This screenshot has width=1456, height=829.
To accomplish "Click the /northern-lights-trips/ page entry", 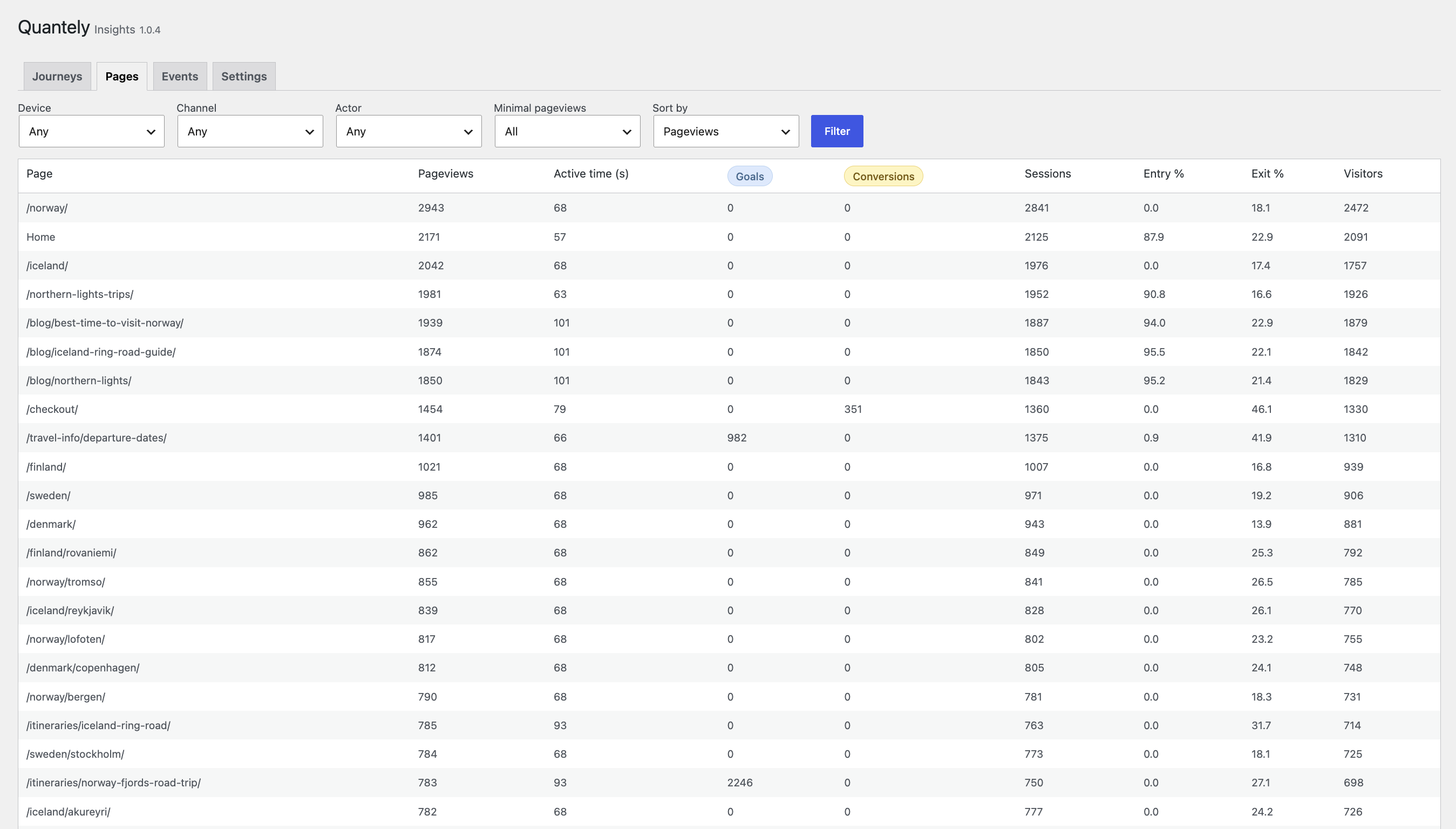I will (x=80, y=294).
